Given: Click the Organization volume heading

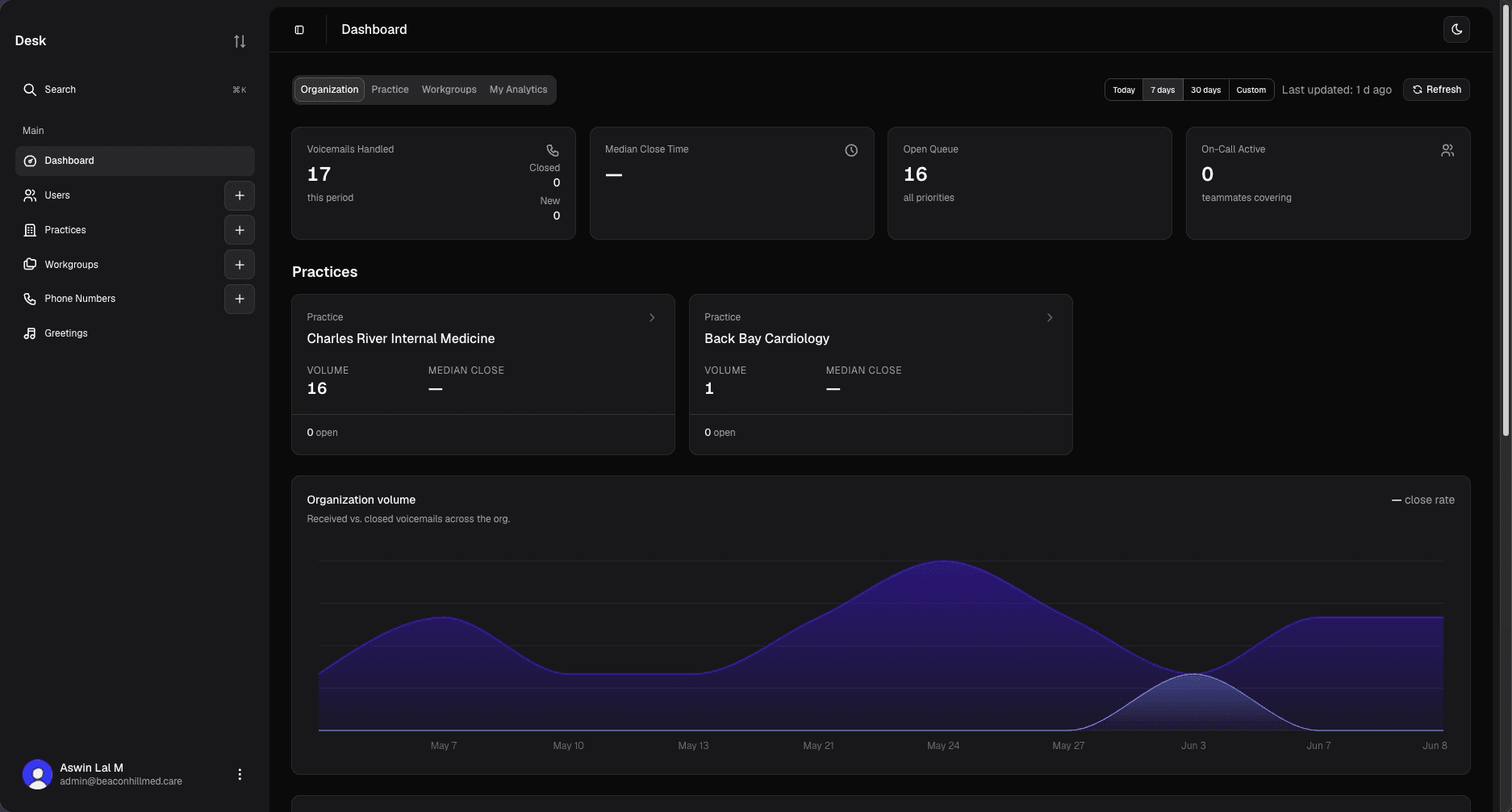Looking at the screenshot, I should tap(361, 500).
